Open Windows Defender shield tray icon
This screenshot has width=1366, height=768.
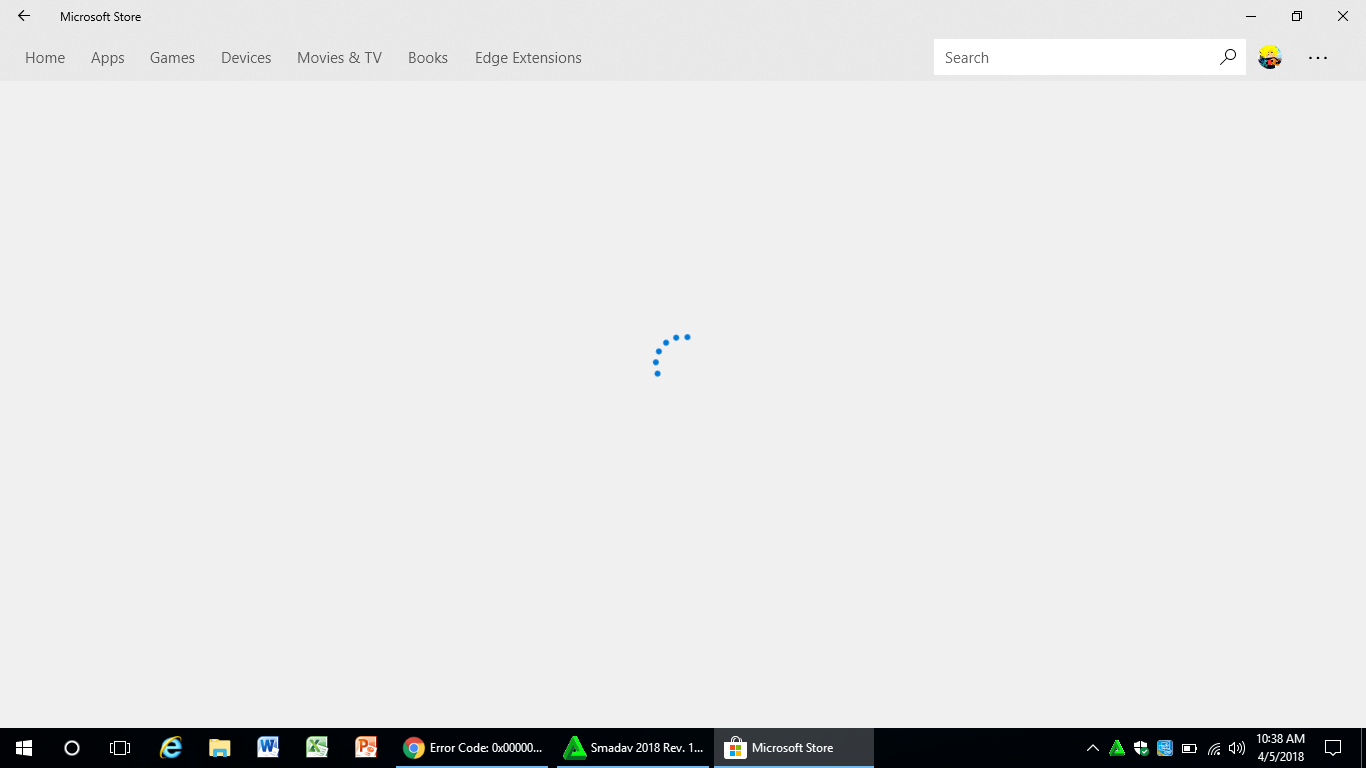click(1141, 748)
